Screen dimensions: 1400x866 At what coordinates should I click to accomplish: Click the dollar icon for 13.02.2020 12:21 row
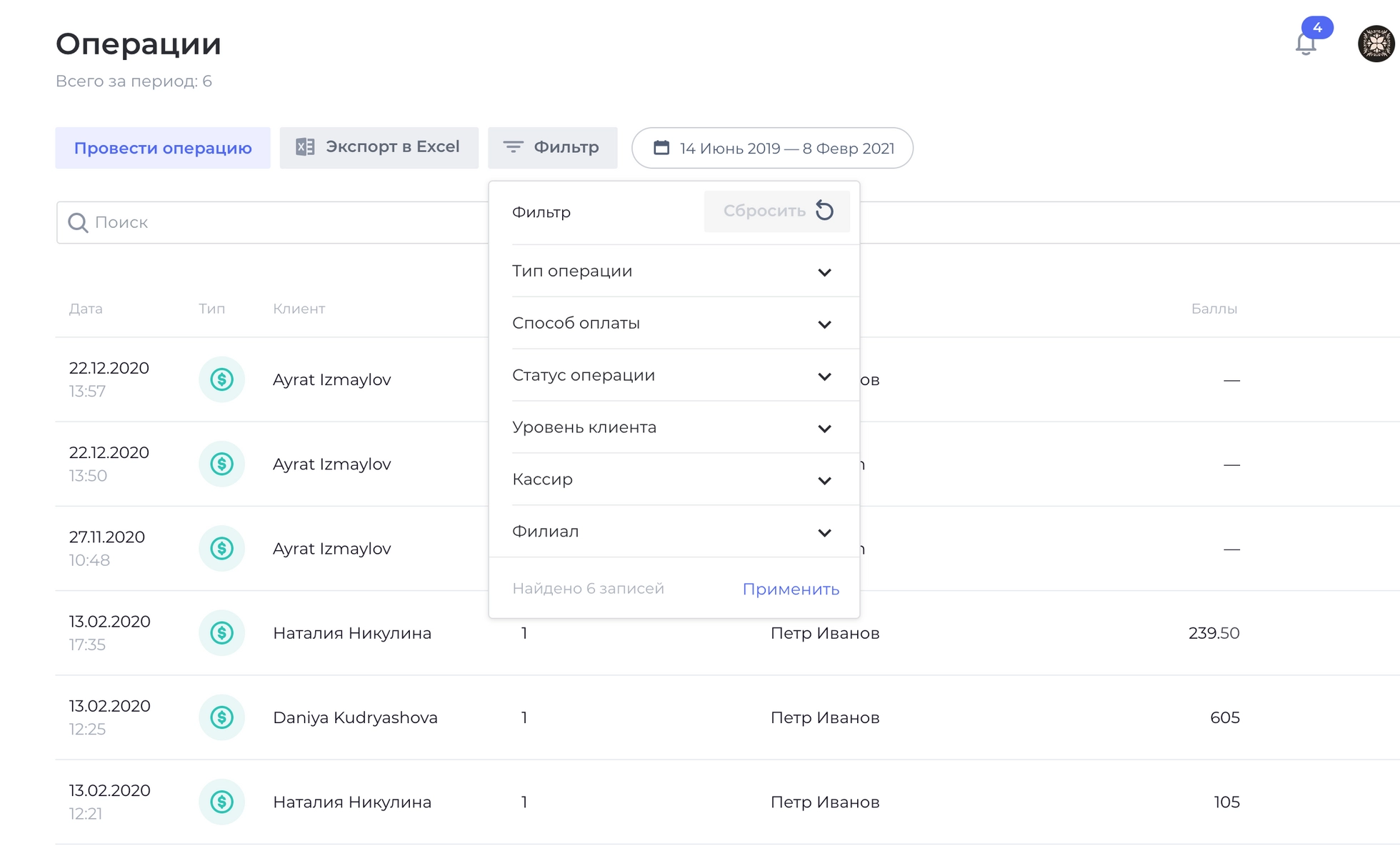[x=221, y=802]
